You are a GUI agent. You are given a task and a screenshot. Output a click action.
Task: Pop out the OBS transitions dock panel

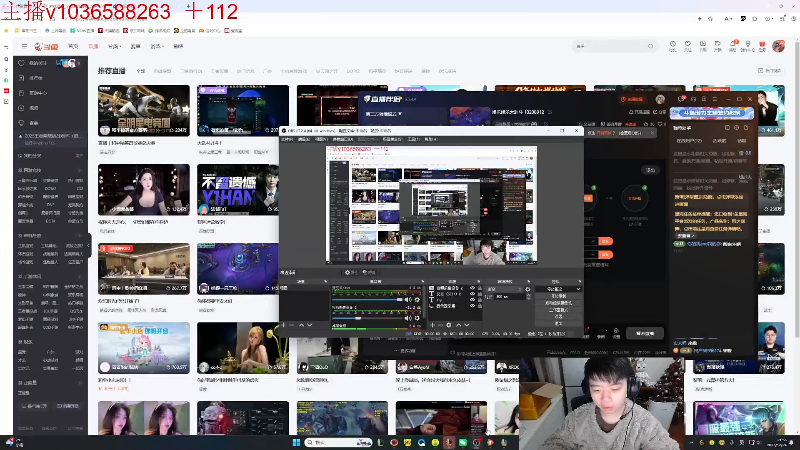point(529,282)
